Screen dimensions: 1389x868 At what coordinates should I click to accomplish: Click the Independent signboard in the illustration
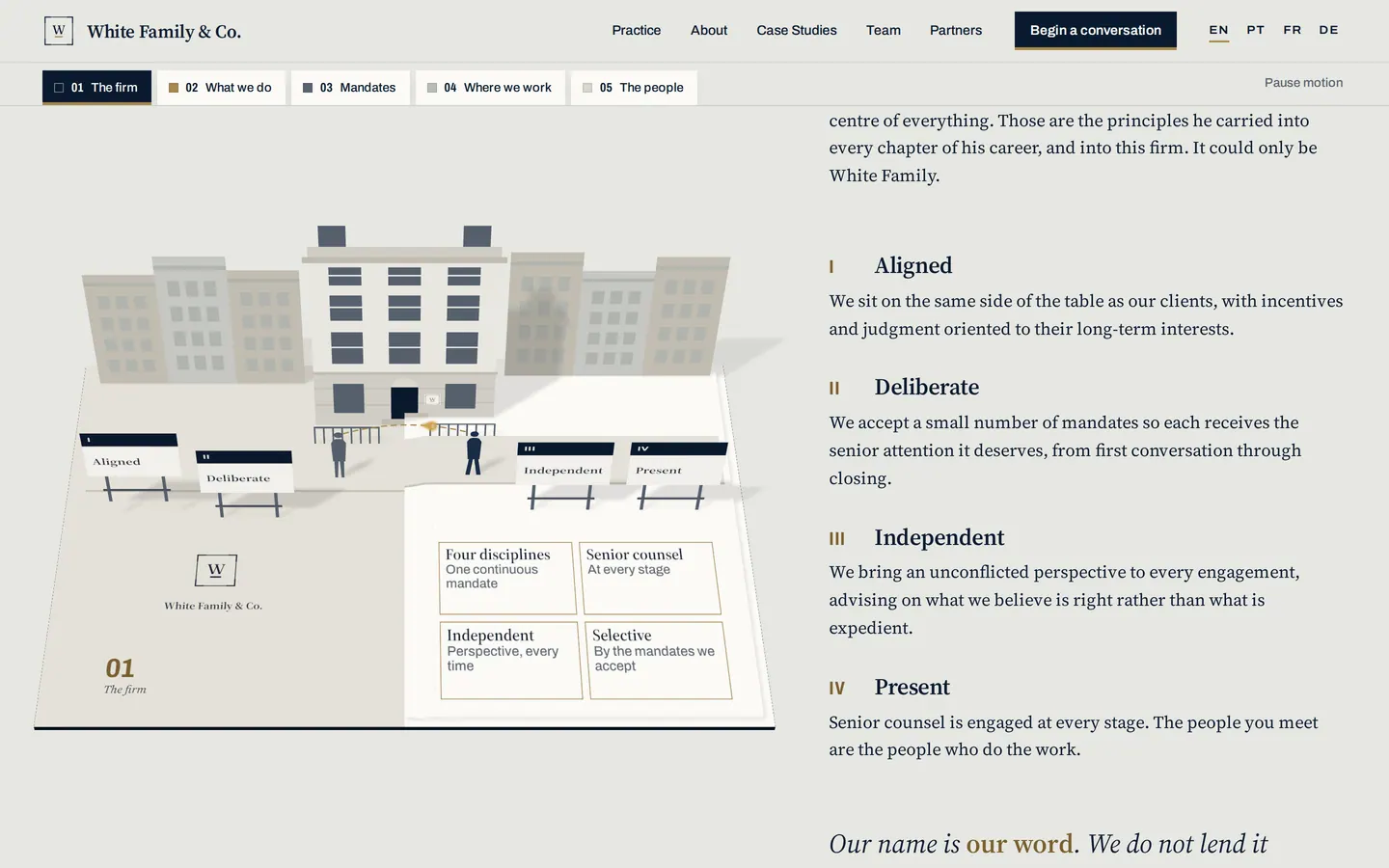coord(565,463)
